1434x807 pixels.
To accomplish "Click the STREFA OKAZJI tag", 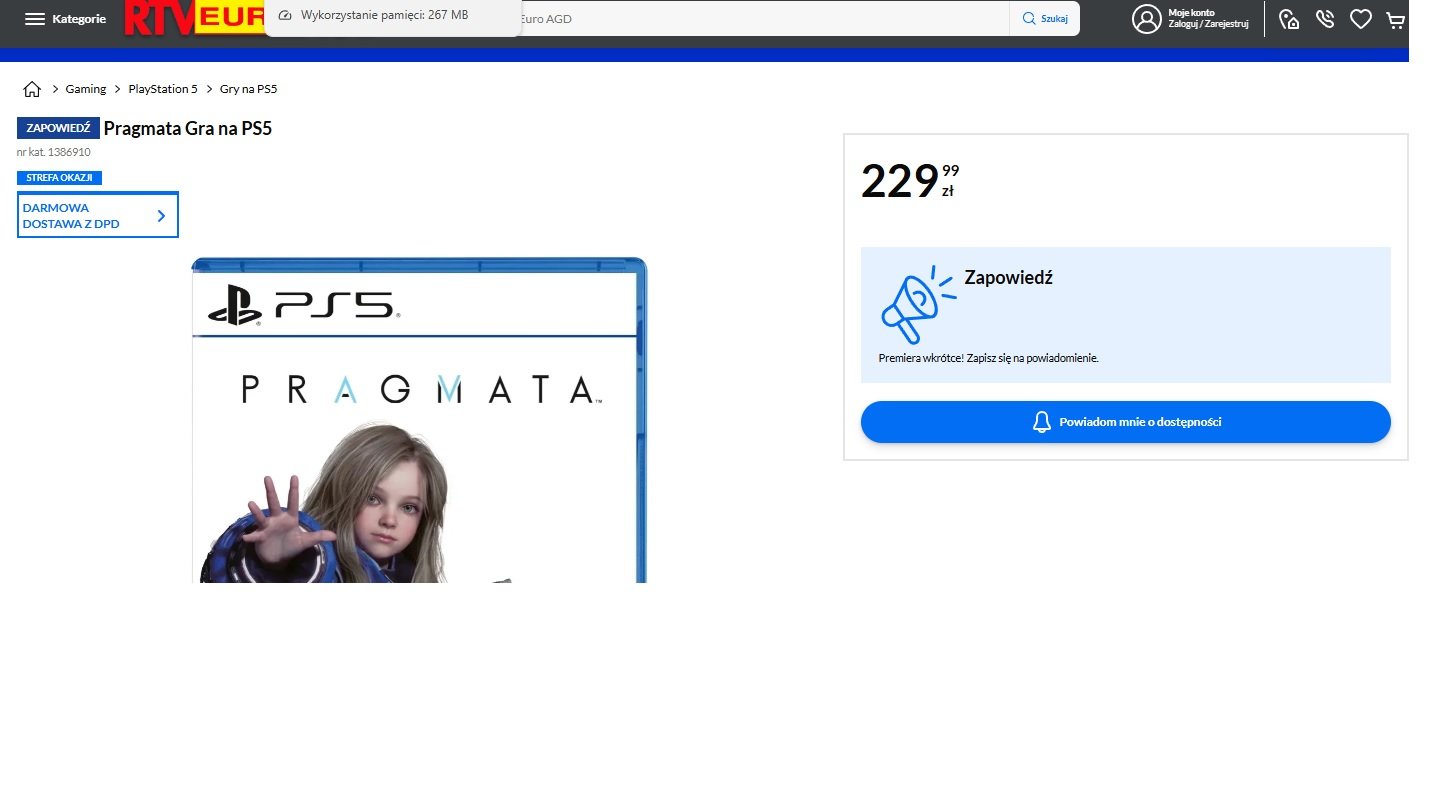I will click(x=59, y=178).
